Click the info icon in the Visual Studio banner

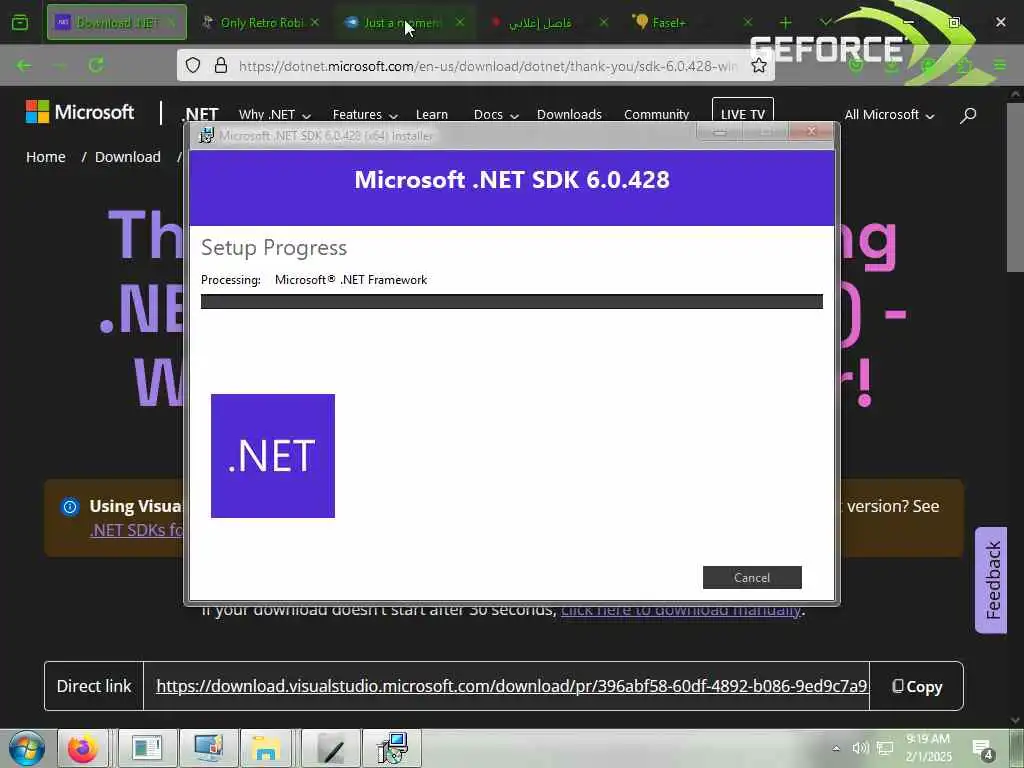coord(70,507)
